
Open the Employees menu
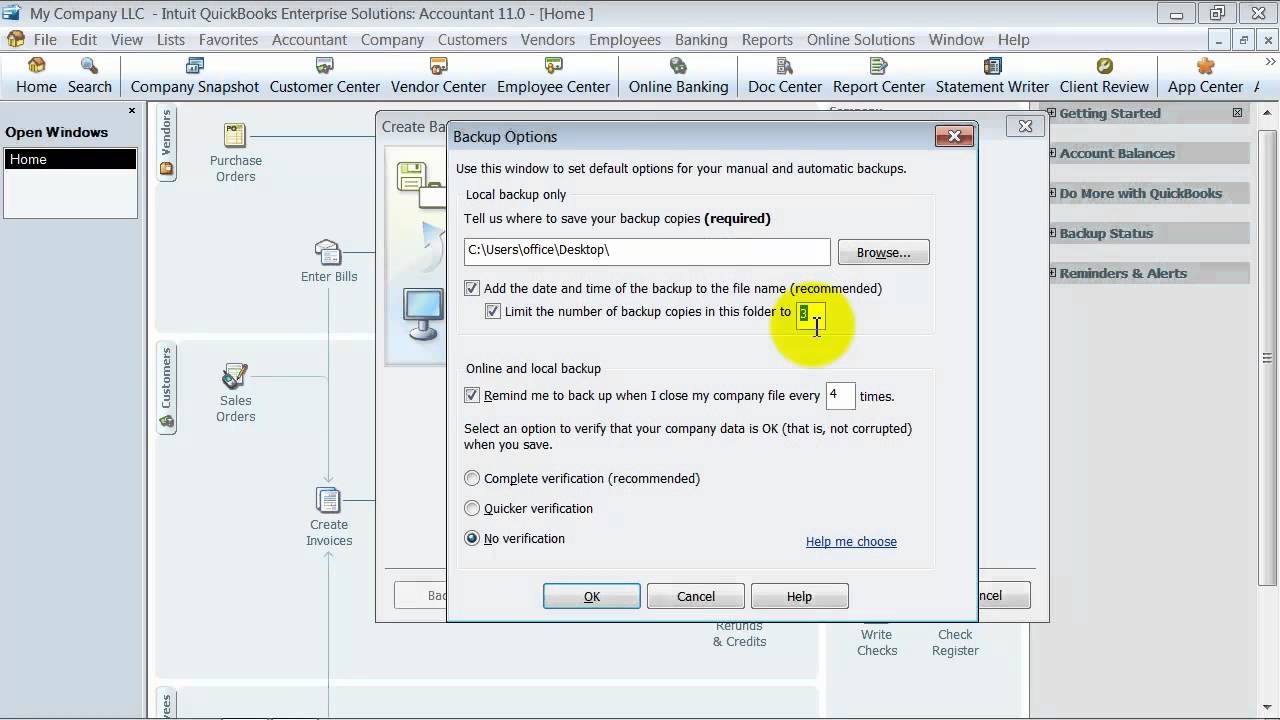point(625,40)
